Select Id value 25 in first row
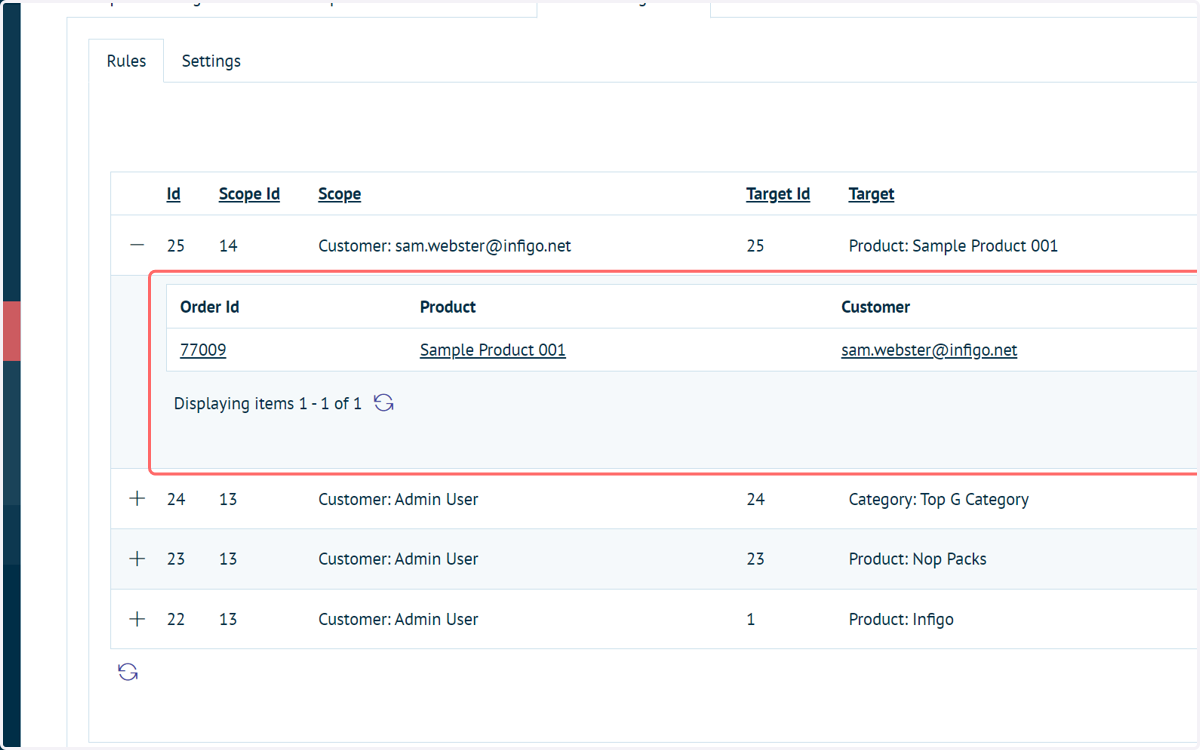Image resolution: width=1200 pixels, height=750 pixels. point(176,245)
